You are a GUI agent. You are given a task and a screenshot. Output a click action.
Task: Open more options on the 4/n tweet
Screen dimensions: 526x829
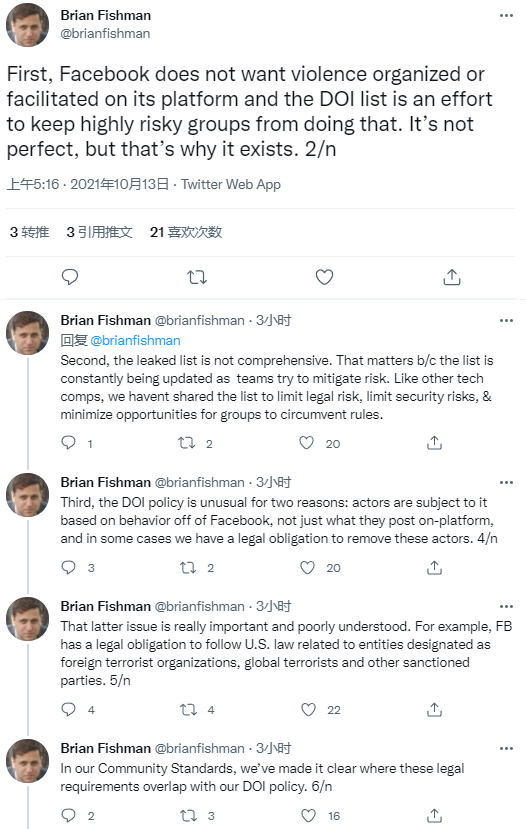pyautogui.click(x=506, y=482)
